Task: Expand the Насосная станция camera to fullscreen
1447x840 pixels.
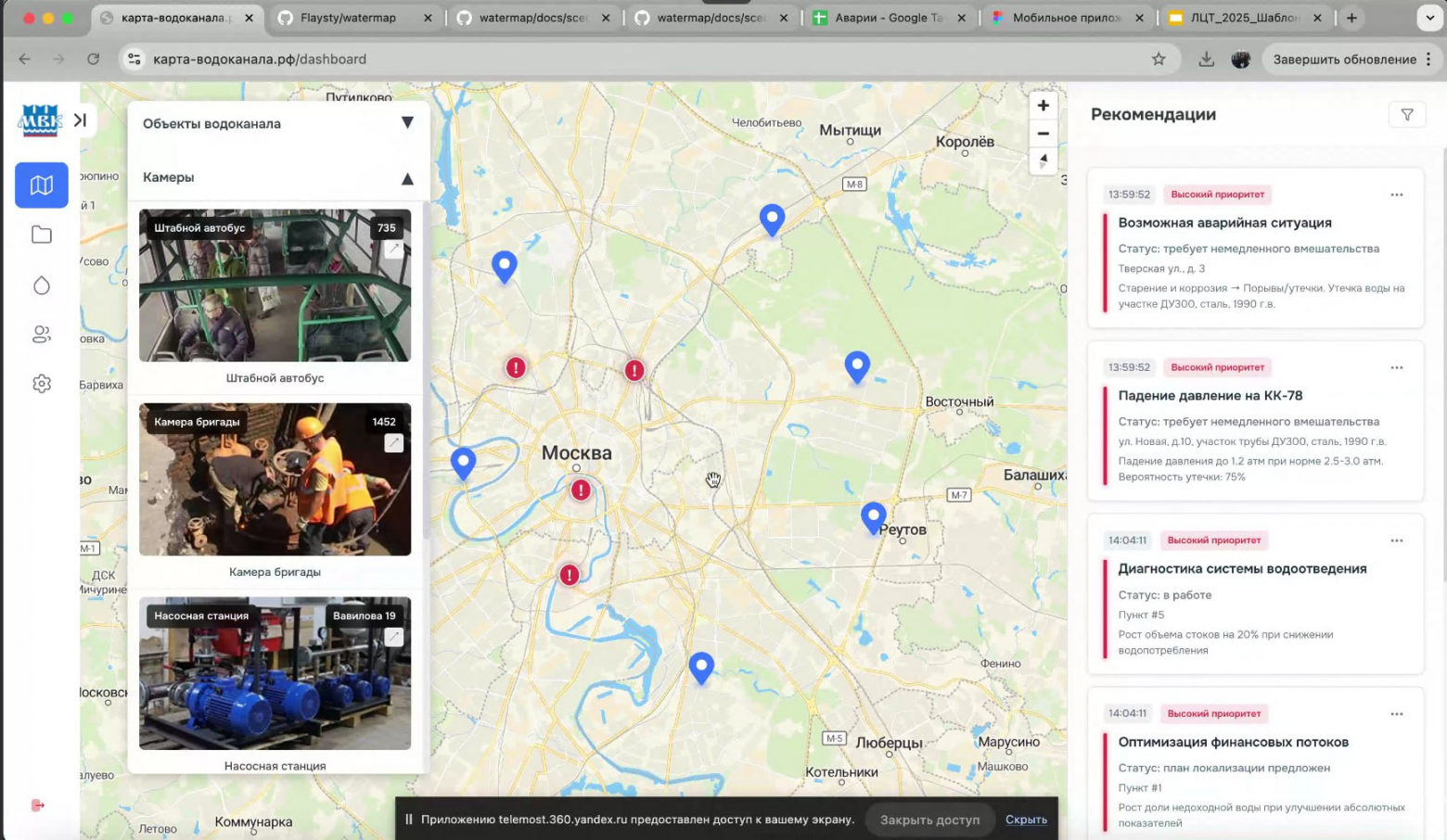Action: click(393, 637)
